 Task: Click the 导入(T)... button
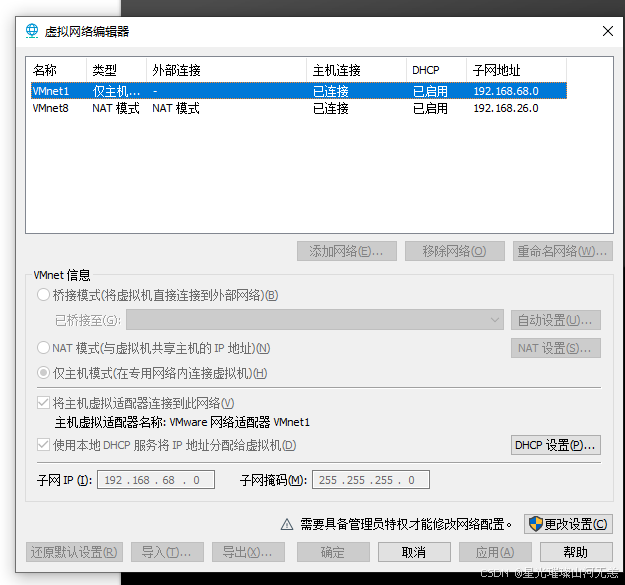point(167,552)
